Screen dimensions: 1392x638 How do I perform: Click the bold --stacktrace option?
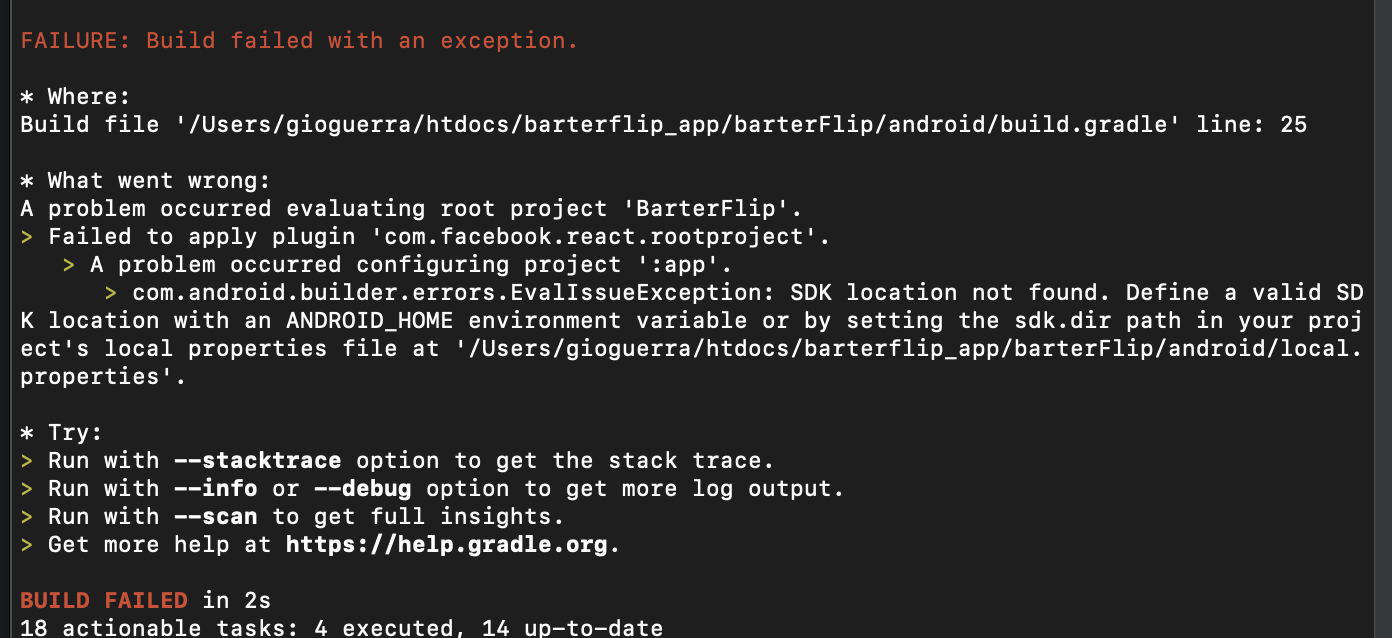[x=257, y=461]
